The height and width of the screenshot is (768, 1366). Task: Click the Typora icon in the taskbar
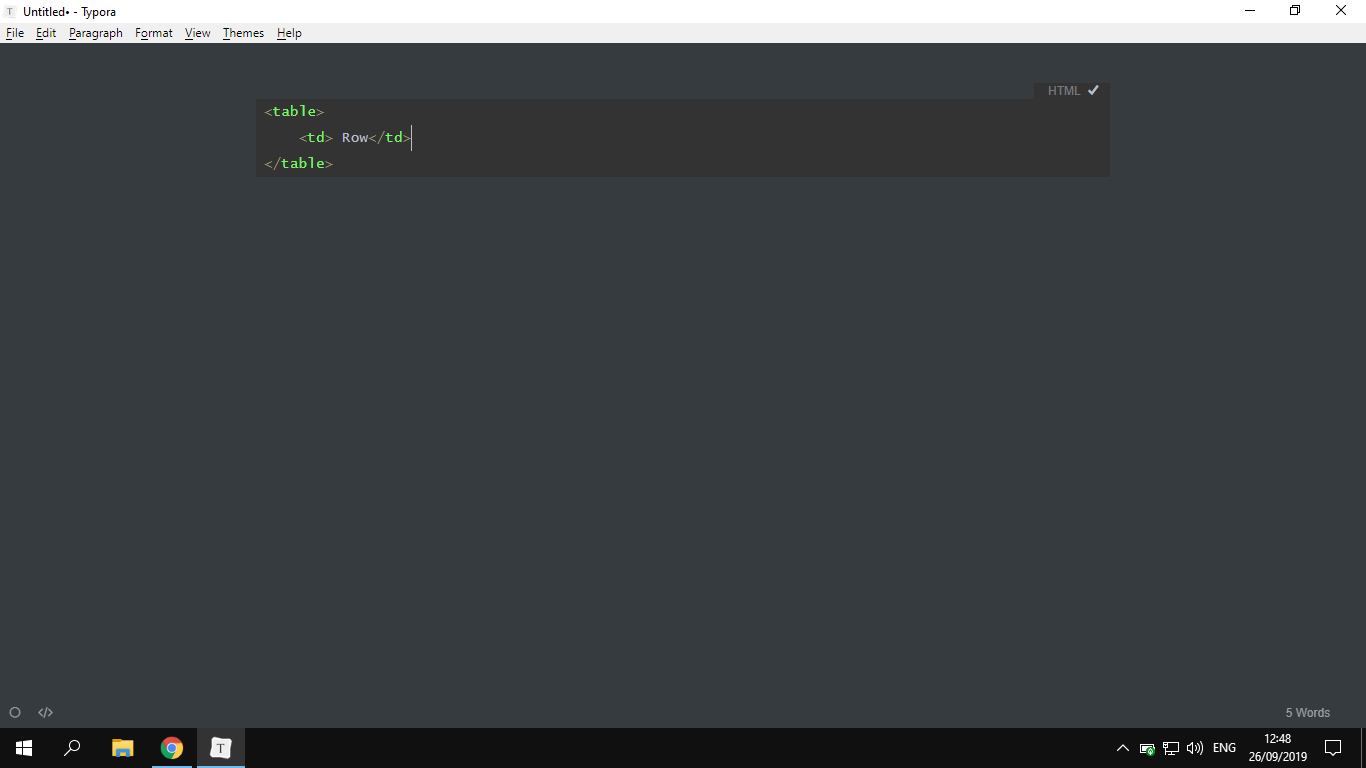coord(219,747)
